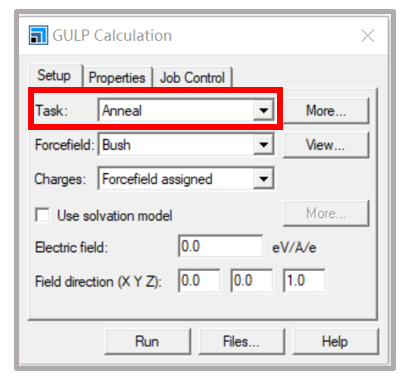
Task: Open the Properties tab
Action: (117, 78)
